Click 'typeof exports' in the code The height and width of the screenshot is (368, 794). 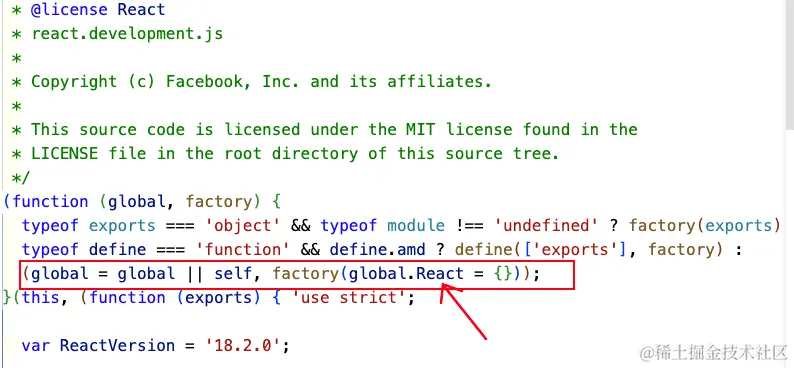89,225
